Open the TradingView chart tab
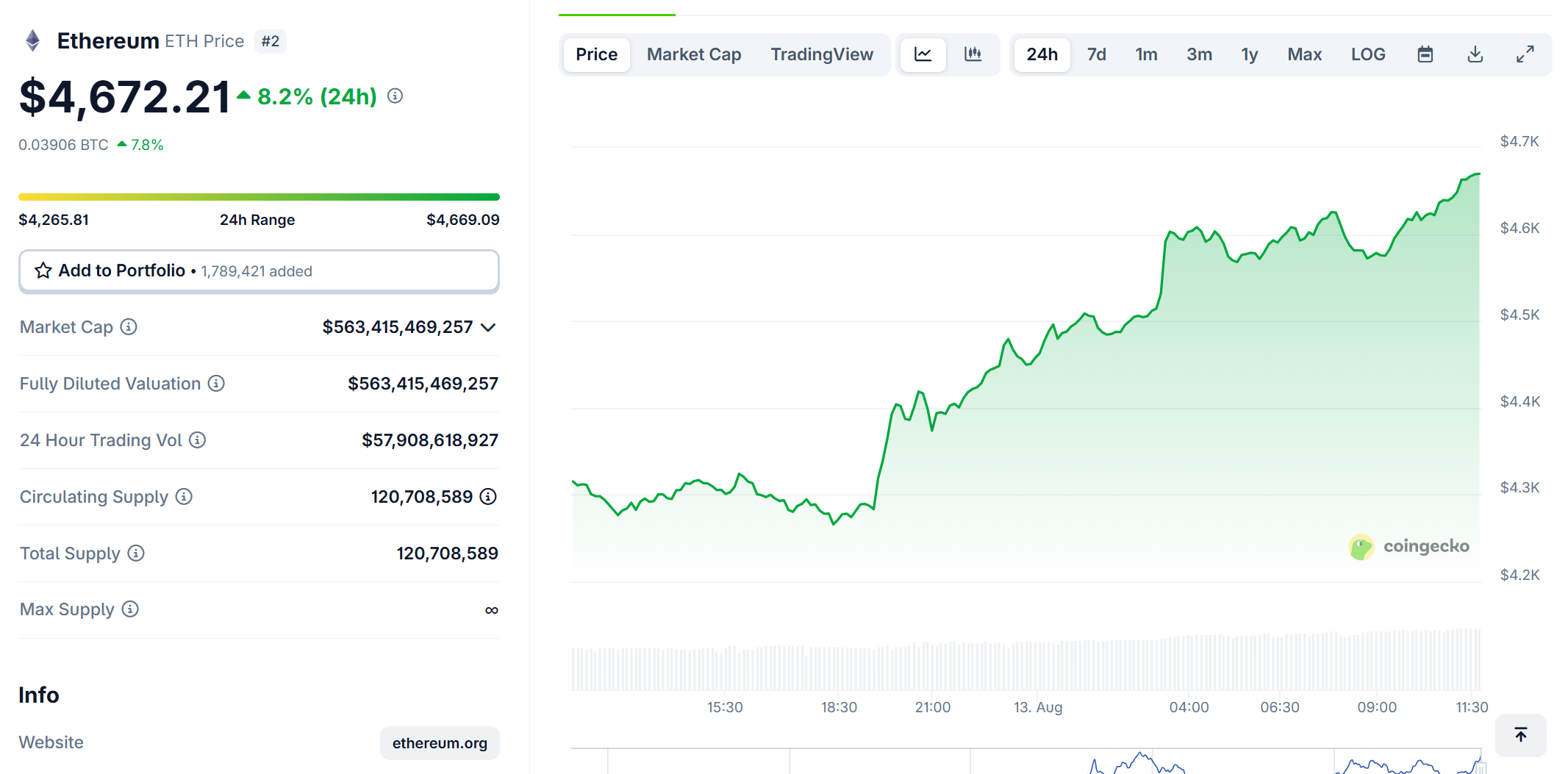This screenshot has height=774, width=1568. pos(821,54)
